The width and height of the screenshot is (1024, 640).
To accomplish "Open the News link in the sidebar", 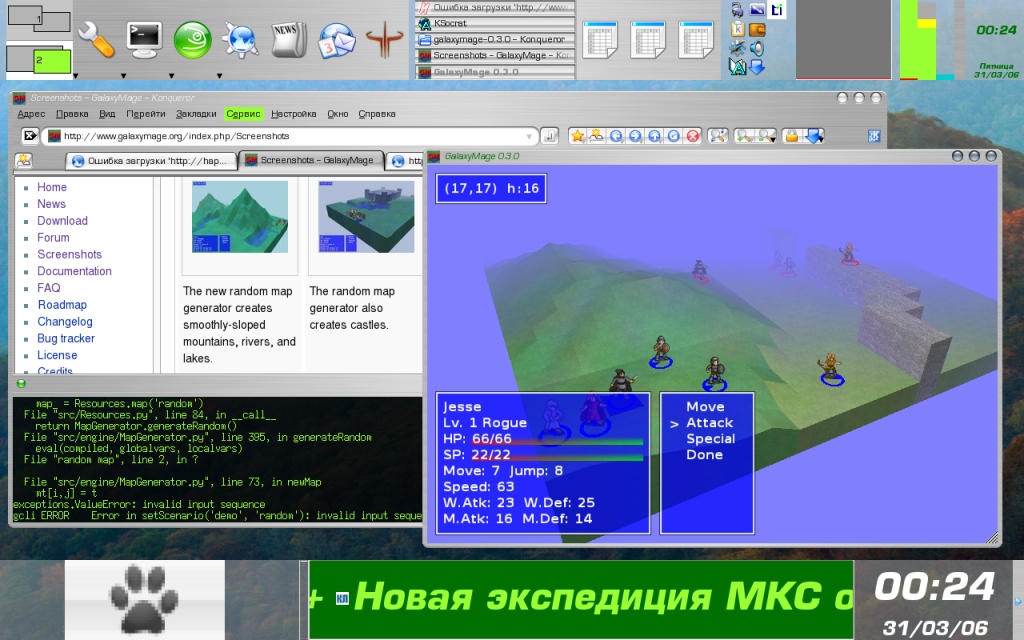I will tap(51, 204).
